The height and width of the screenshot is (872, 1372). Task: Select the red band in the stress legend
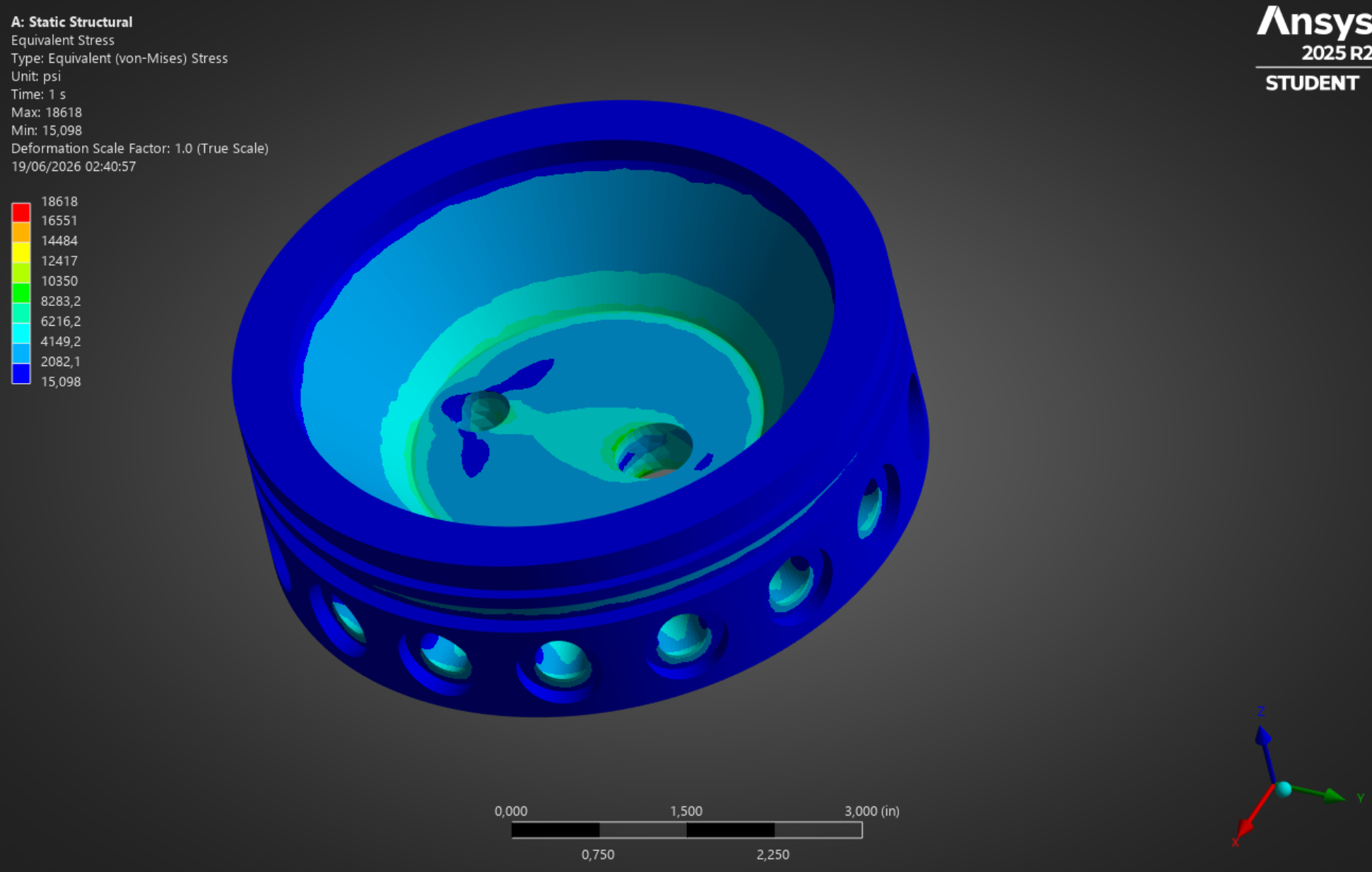pyautogui.click(x=21, y=213)
